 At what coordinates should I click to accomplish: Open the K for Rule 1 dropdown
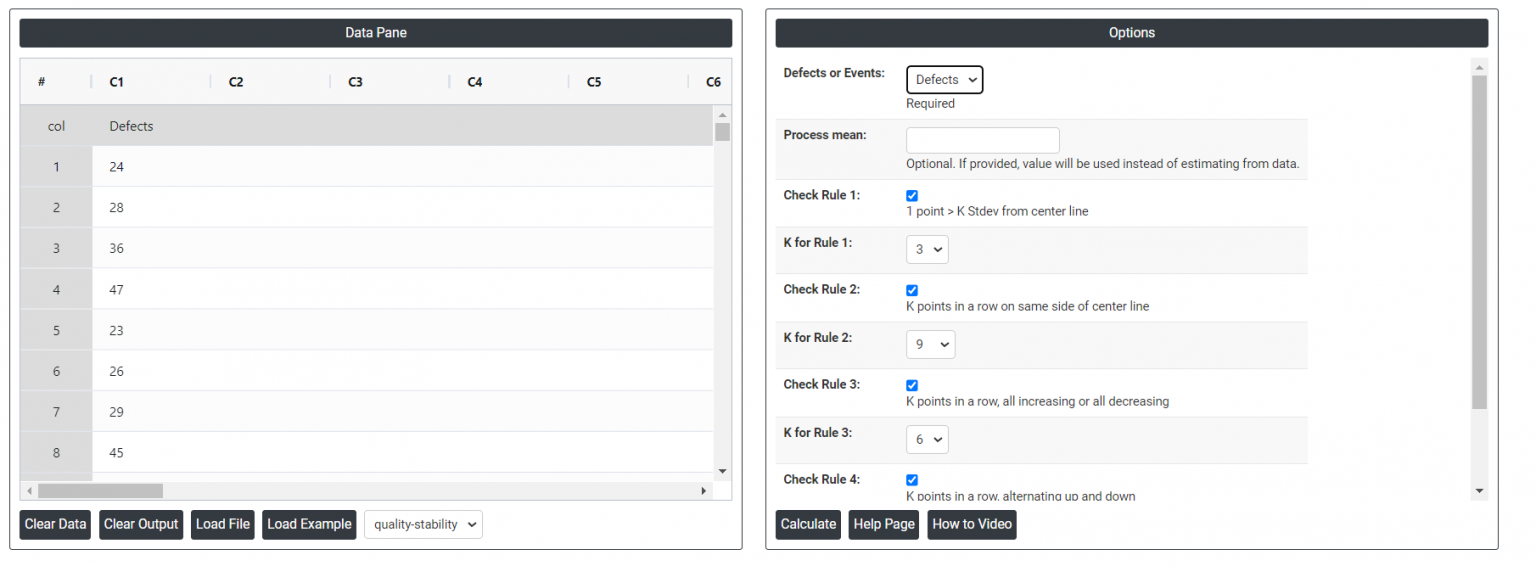(x=927, y=249)
